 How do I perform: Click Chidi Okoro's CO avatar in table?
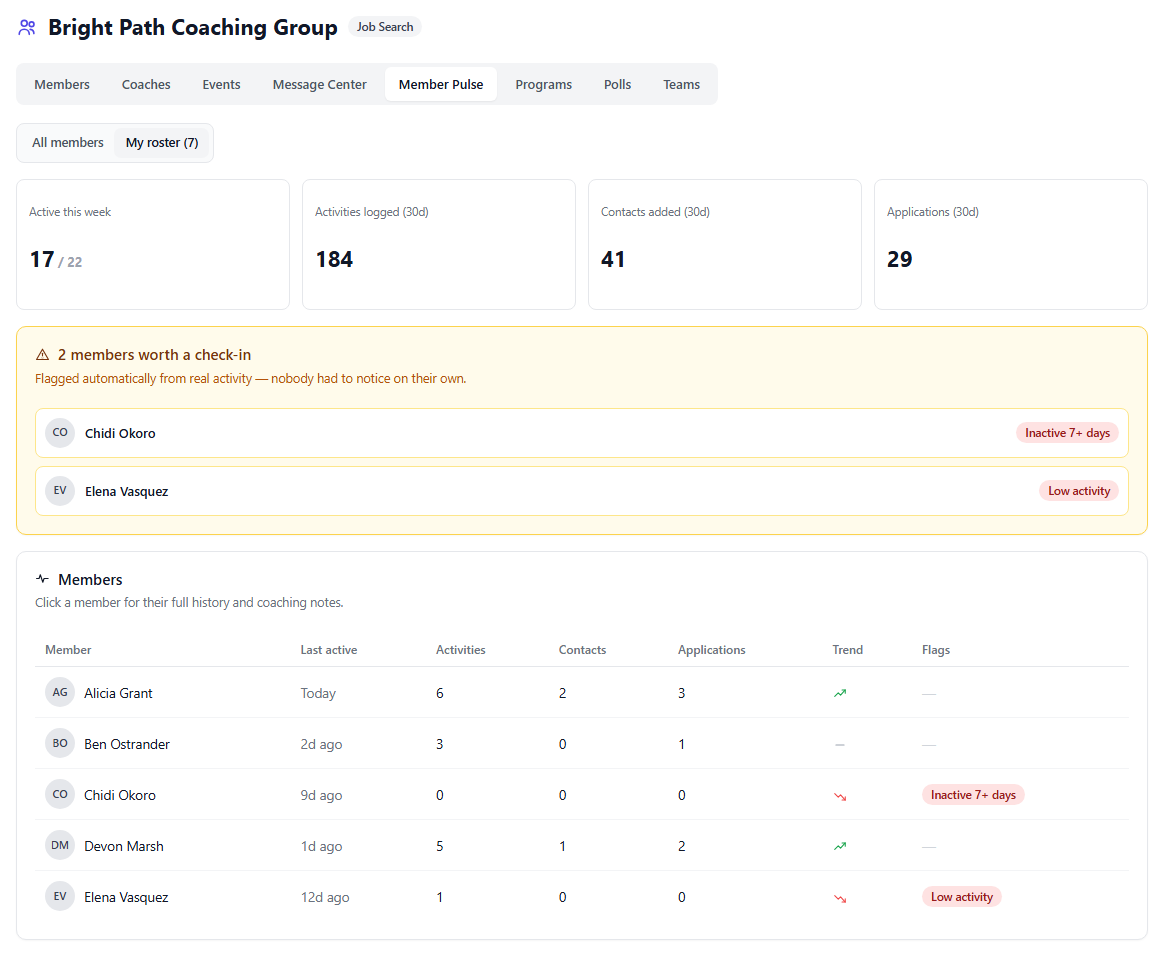point(60,794)
